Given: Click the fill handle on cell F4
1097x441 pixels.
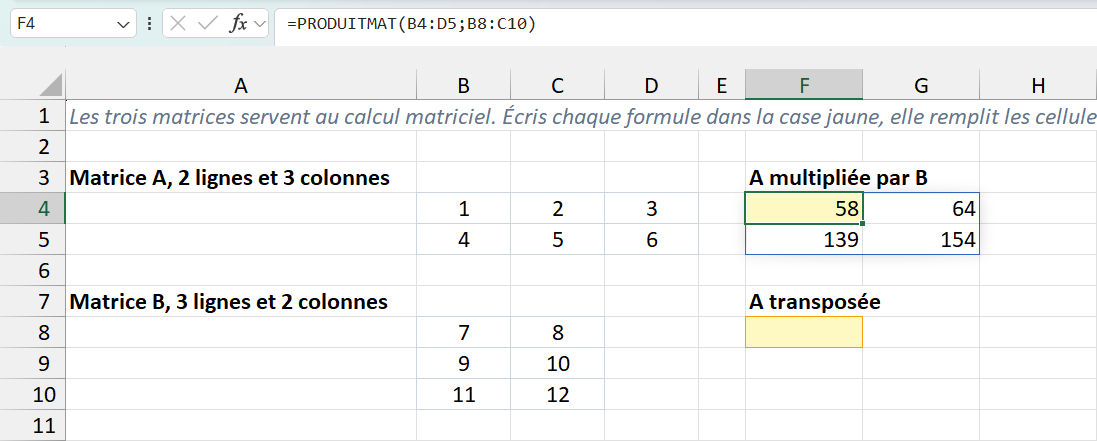Looking at the screenshot, I should pyautogui.click(x=863, y=223).
